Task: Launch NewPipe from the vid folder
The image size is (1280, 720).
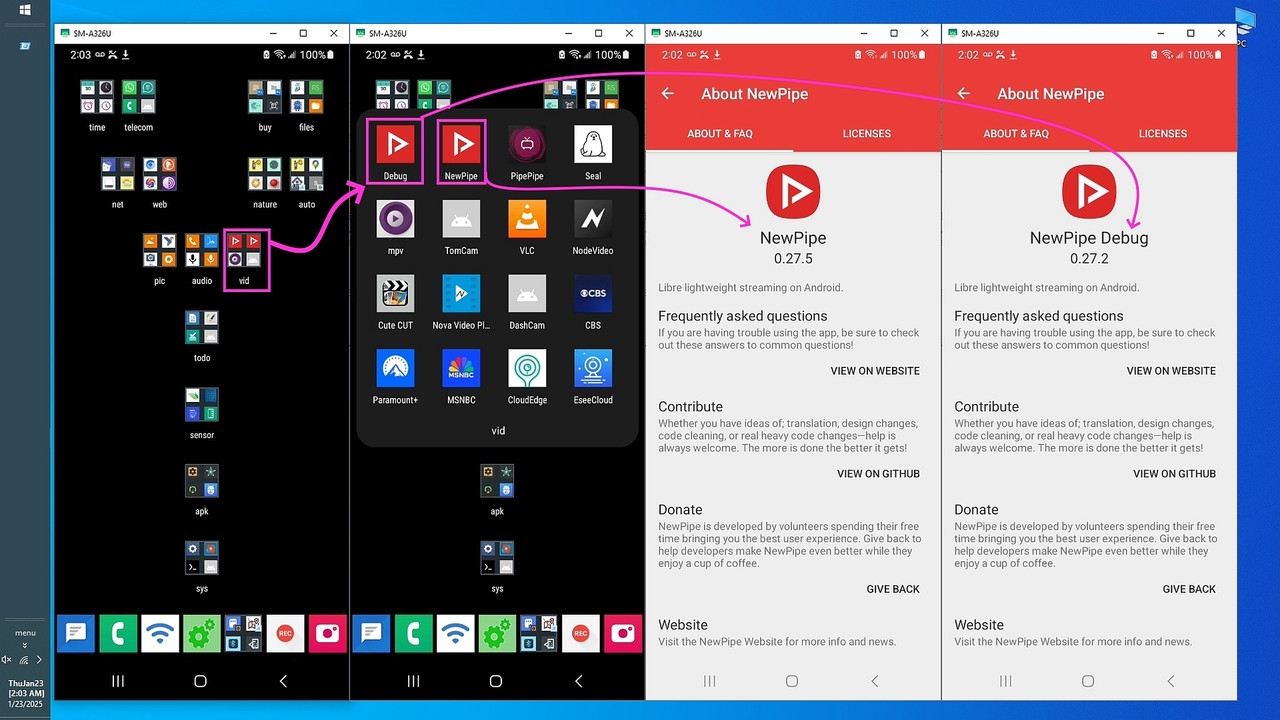Action: click(x=461, y=146)
